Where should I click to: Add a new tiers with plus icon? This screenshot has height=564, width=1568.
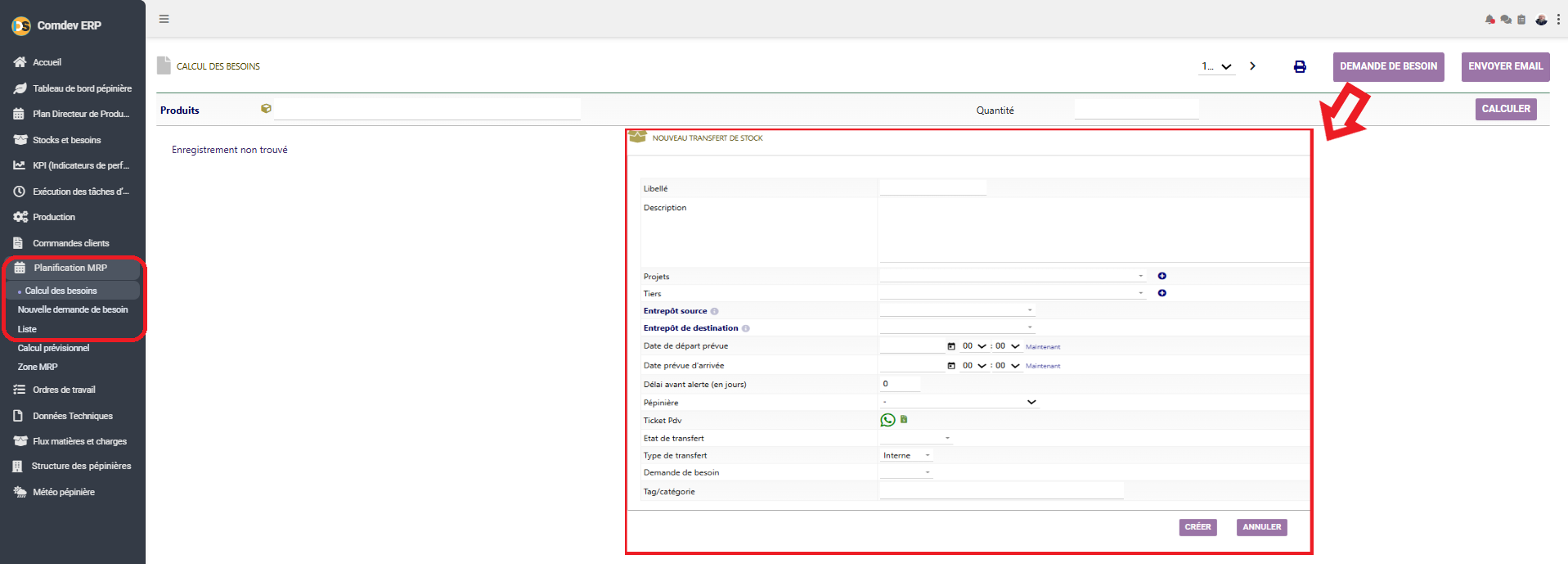(1162, 293)
